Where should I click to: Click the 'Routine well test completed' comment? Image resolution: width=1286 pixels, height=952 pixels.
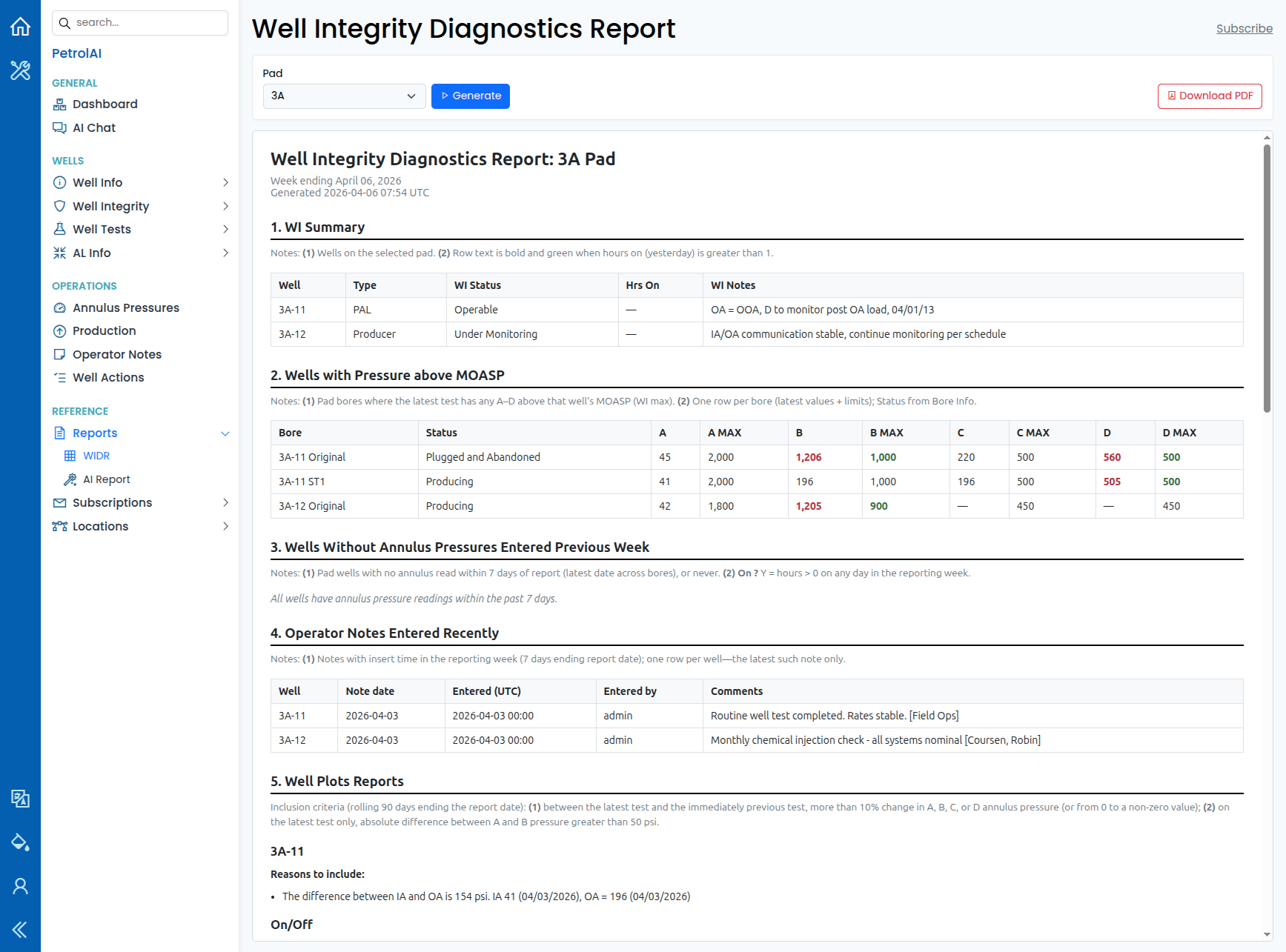pyautogui.click(x=835, y=716)
